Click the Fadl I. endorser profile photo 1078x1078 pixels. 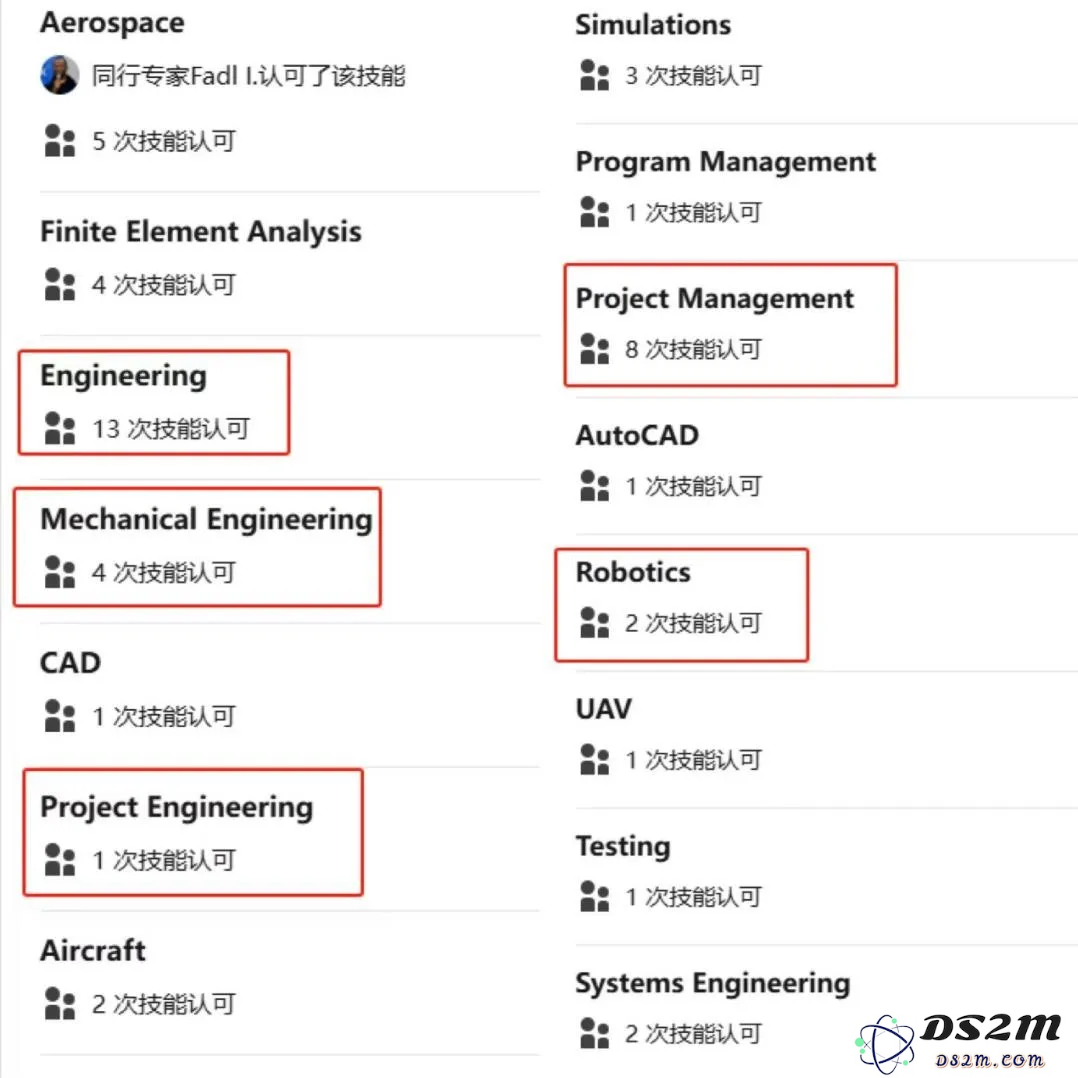59,75
